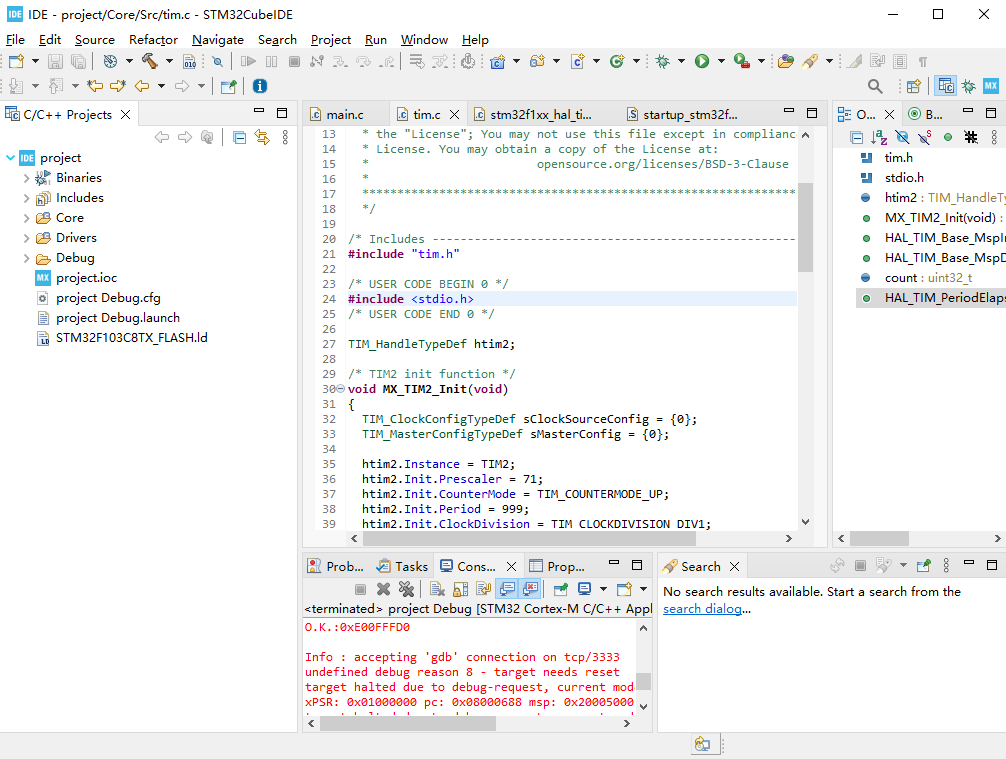The height and width of the screenshot is (759, 1006).
Task: Expand the Binaries tree node
Action: pyautogui.click(x=26, y=178)
